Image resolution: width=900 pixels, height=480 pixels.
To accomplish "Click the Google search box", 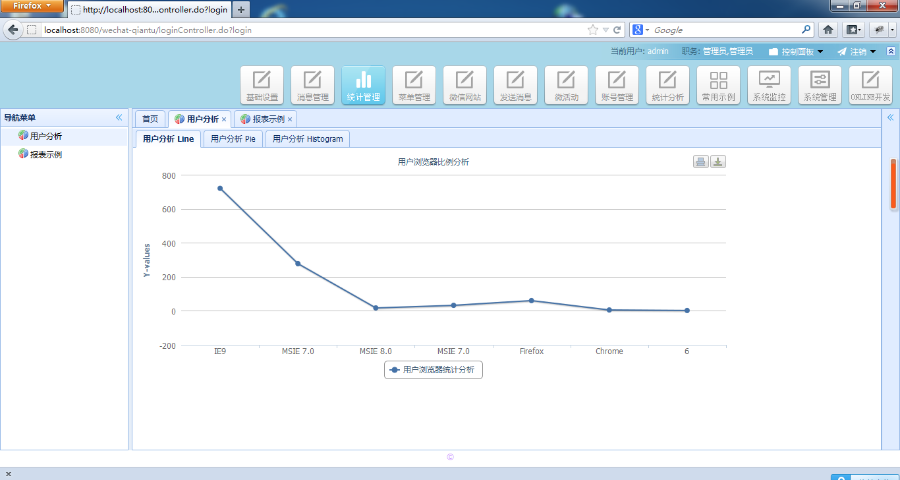I will point(726,30).
